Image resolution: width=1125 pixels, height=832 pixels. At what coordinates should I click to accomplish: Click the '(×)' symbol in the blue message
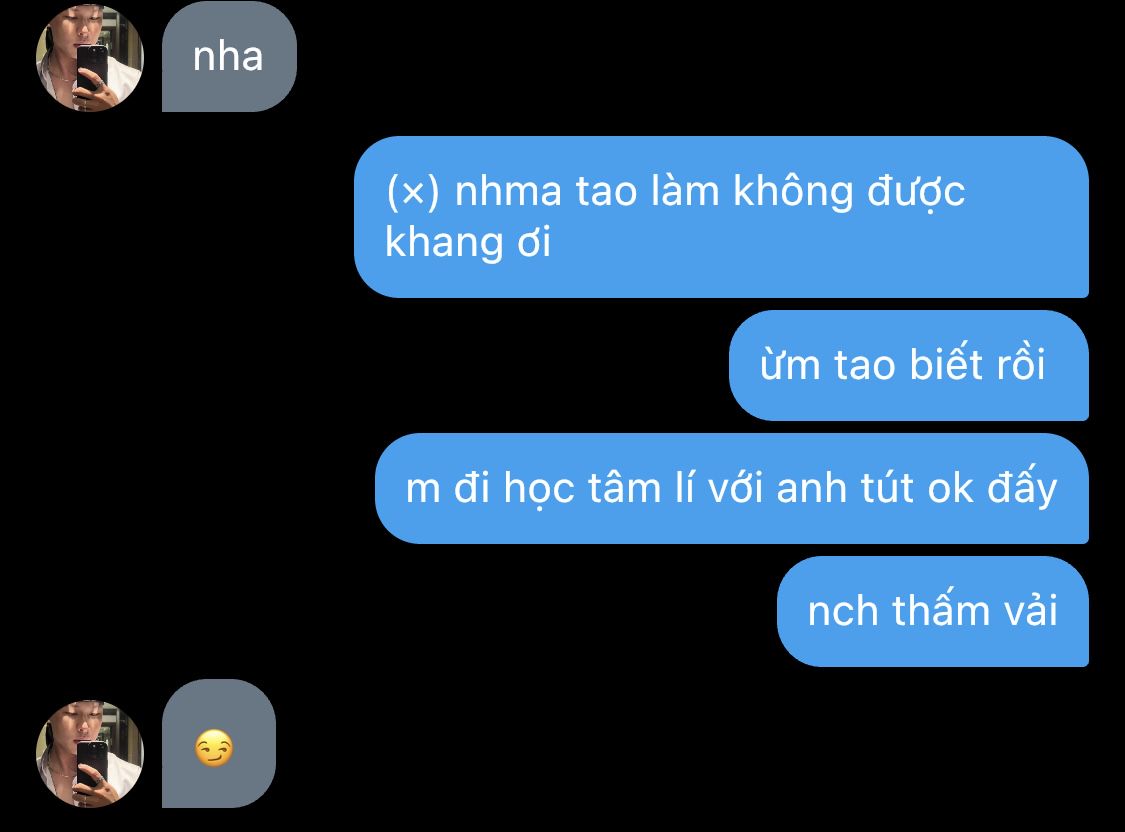pos(413,192)
